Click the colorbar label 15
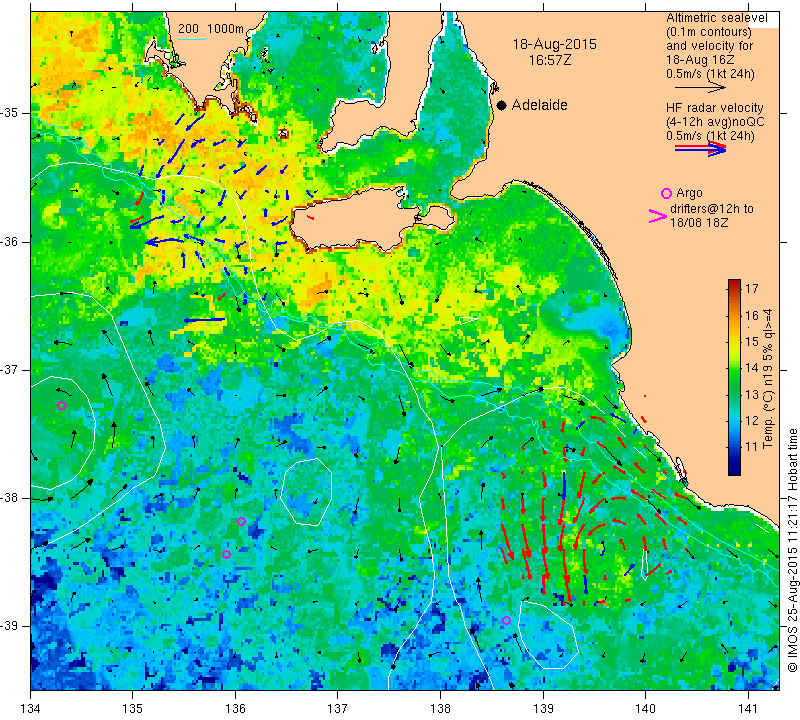Image resolution: width=800 pixels, height=720 pixels. [752, 341]
